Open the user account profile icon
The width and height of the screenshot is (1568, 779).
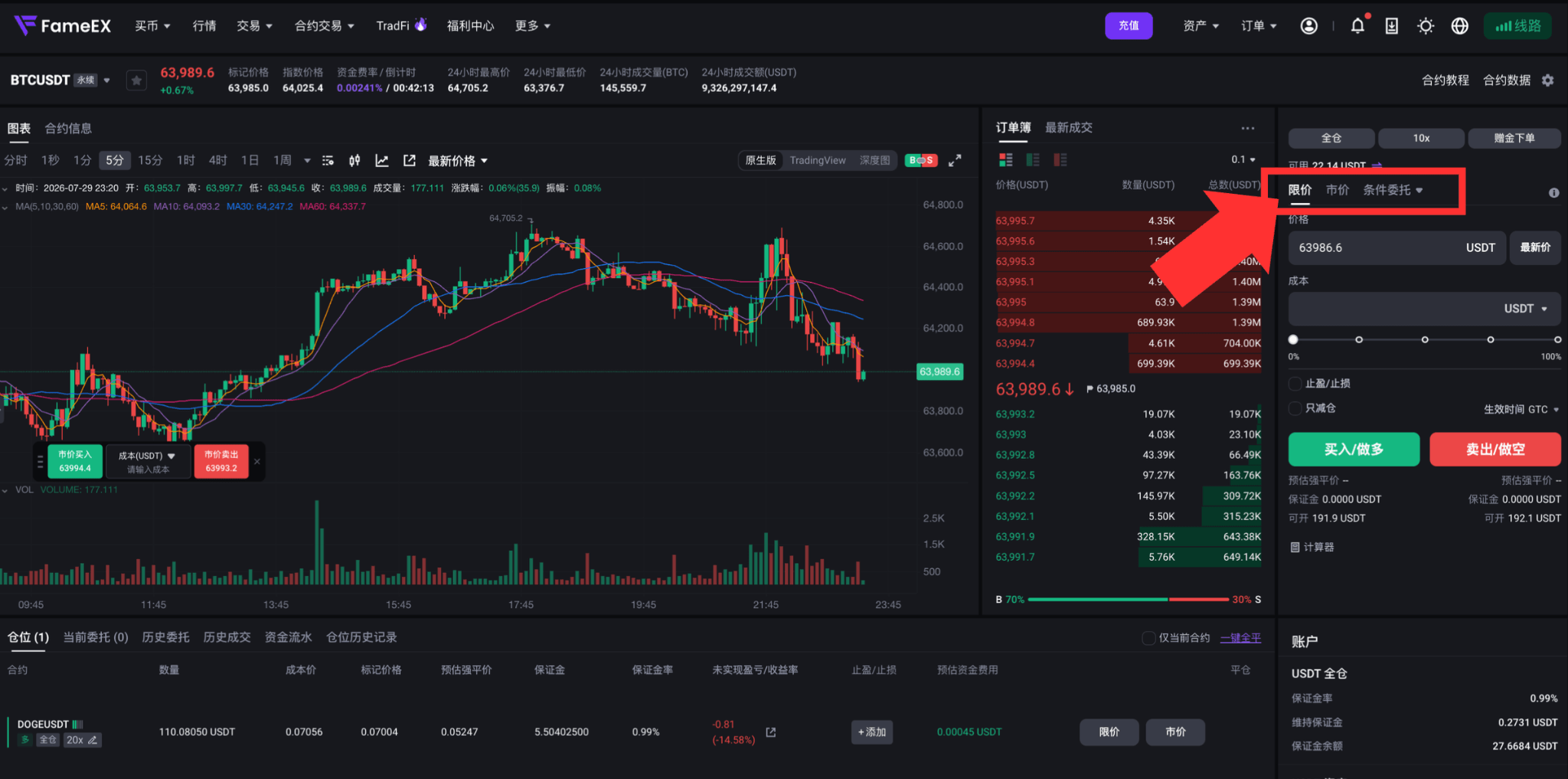point(1309,26)
